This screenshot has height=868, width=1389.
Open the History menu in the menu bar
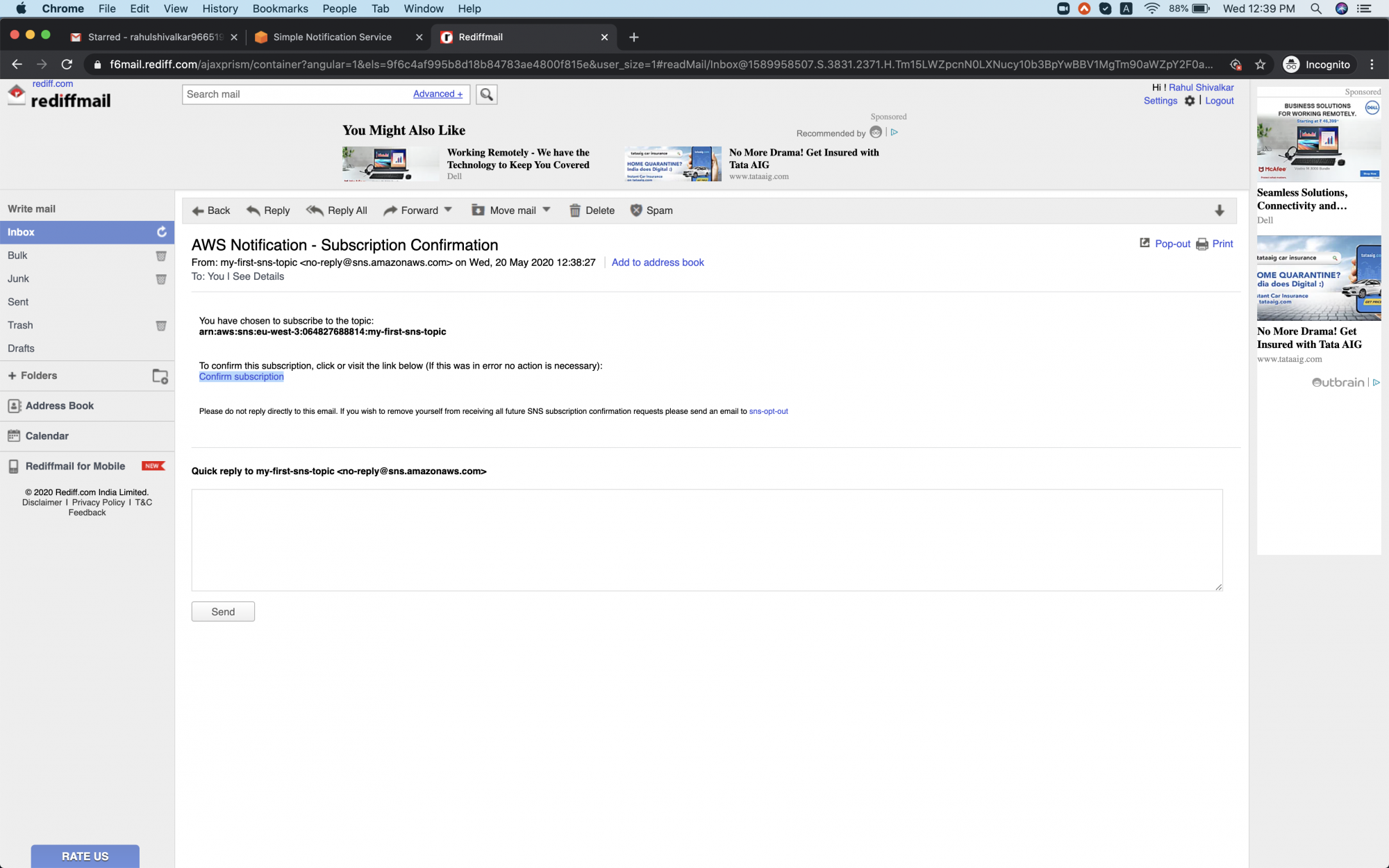[x=219, y=8]
